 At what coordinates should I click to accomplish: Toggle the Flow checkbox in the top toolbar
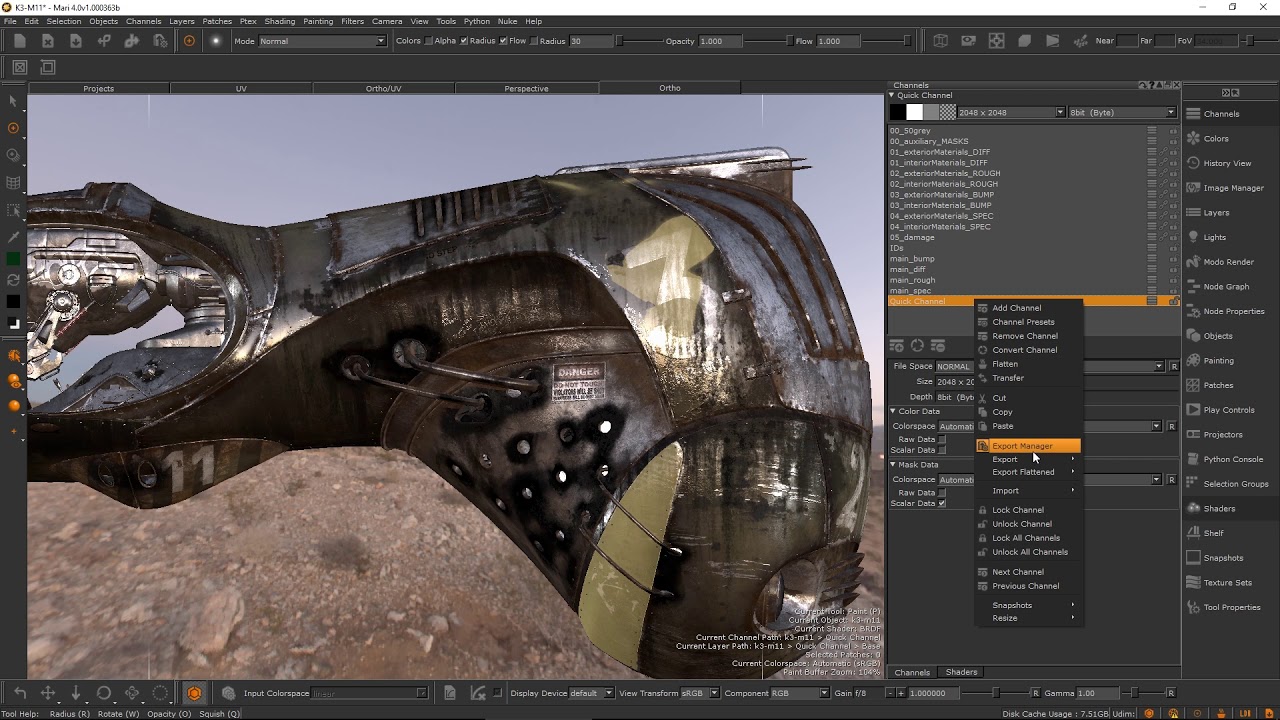point(503,41)
